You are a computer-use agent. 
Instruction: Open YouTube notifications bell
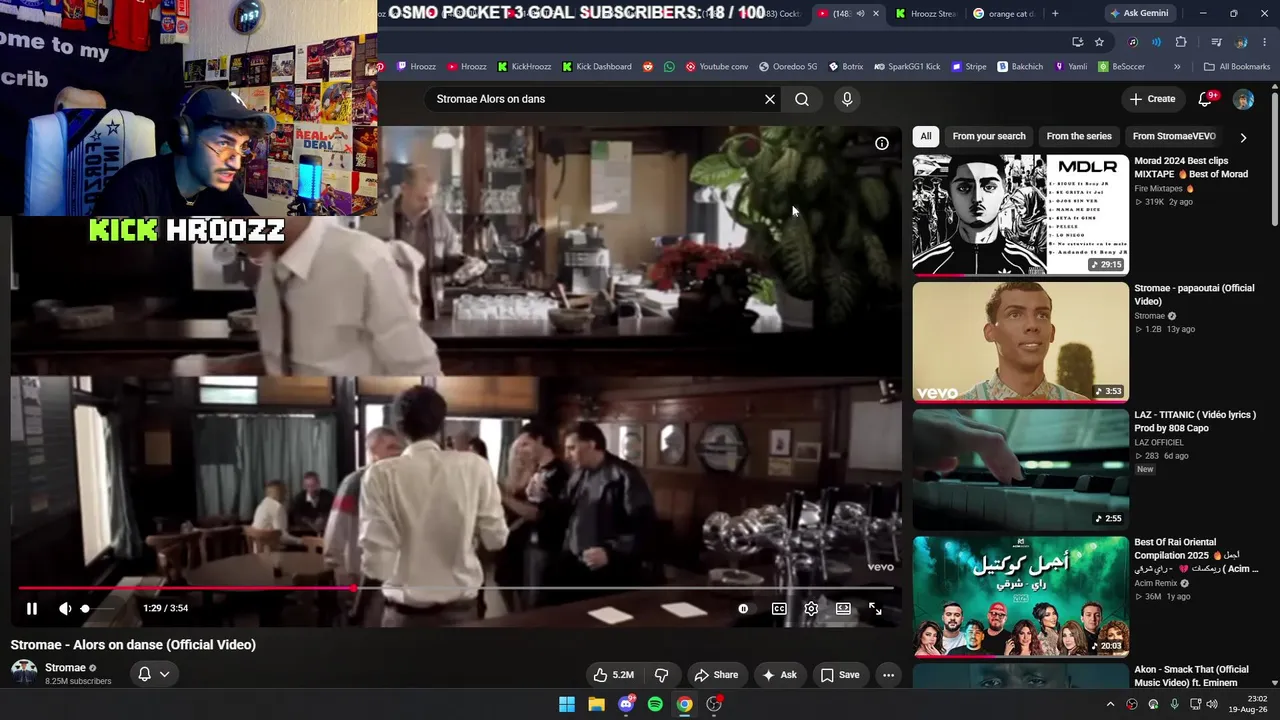pos(1206,99)
